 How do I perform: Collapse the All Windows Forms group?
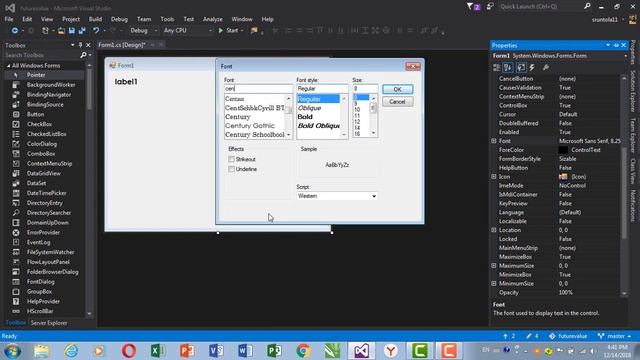click(x=8, y=66)
